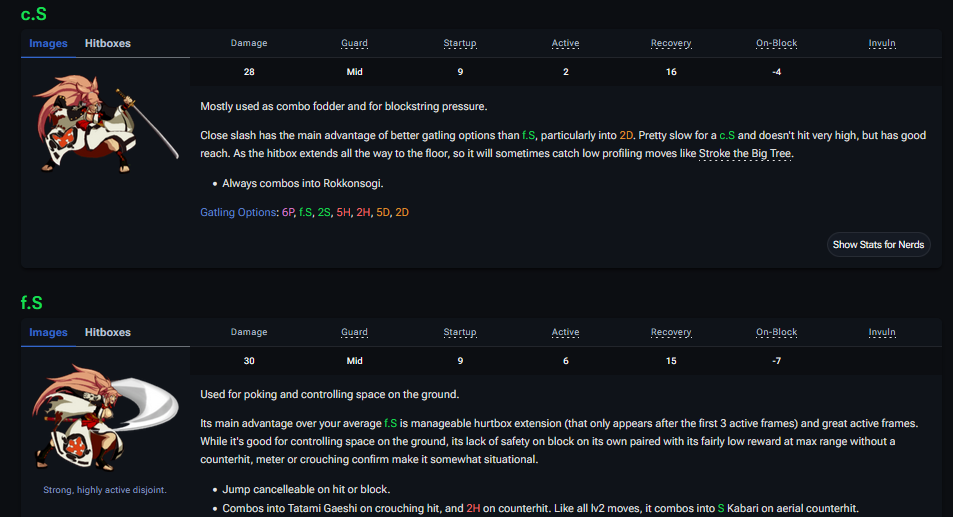This screenshot has width=953, height=517.
Task: Select Images tab in f.S section
Action: 48,332
